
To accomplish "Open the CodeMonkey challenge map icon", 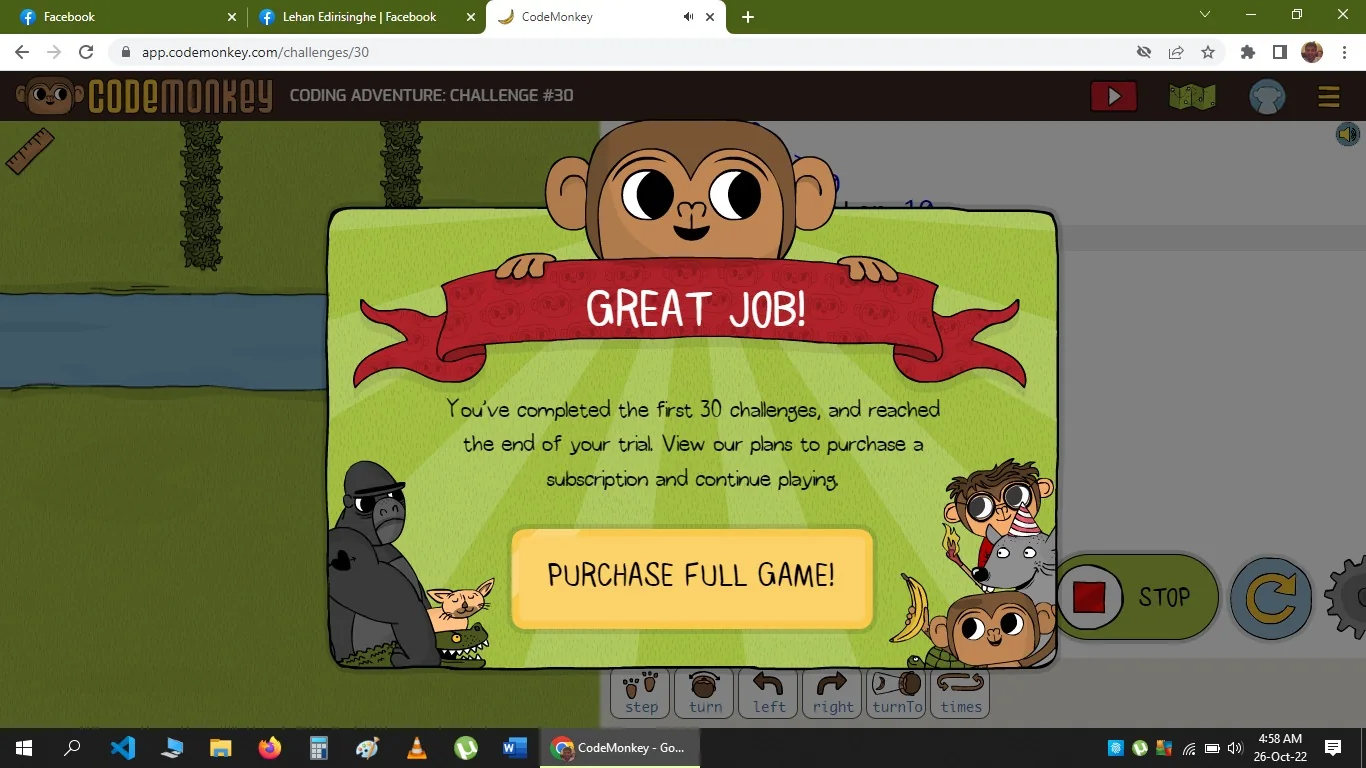I will pyautogui.click(x=1192, y=96).
